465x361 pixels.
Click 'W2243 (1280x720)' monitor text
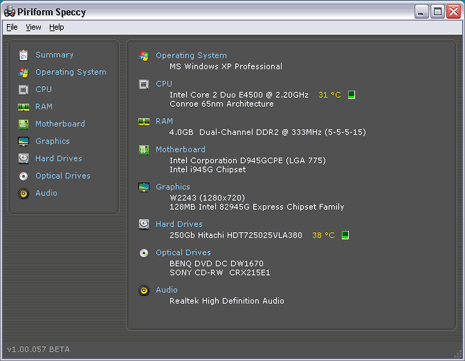click(207, 198)
